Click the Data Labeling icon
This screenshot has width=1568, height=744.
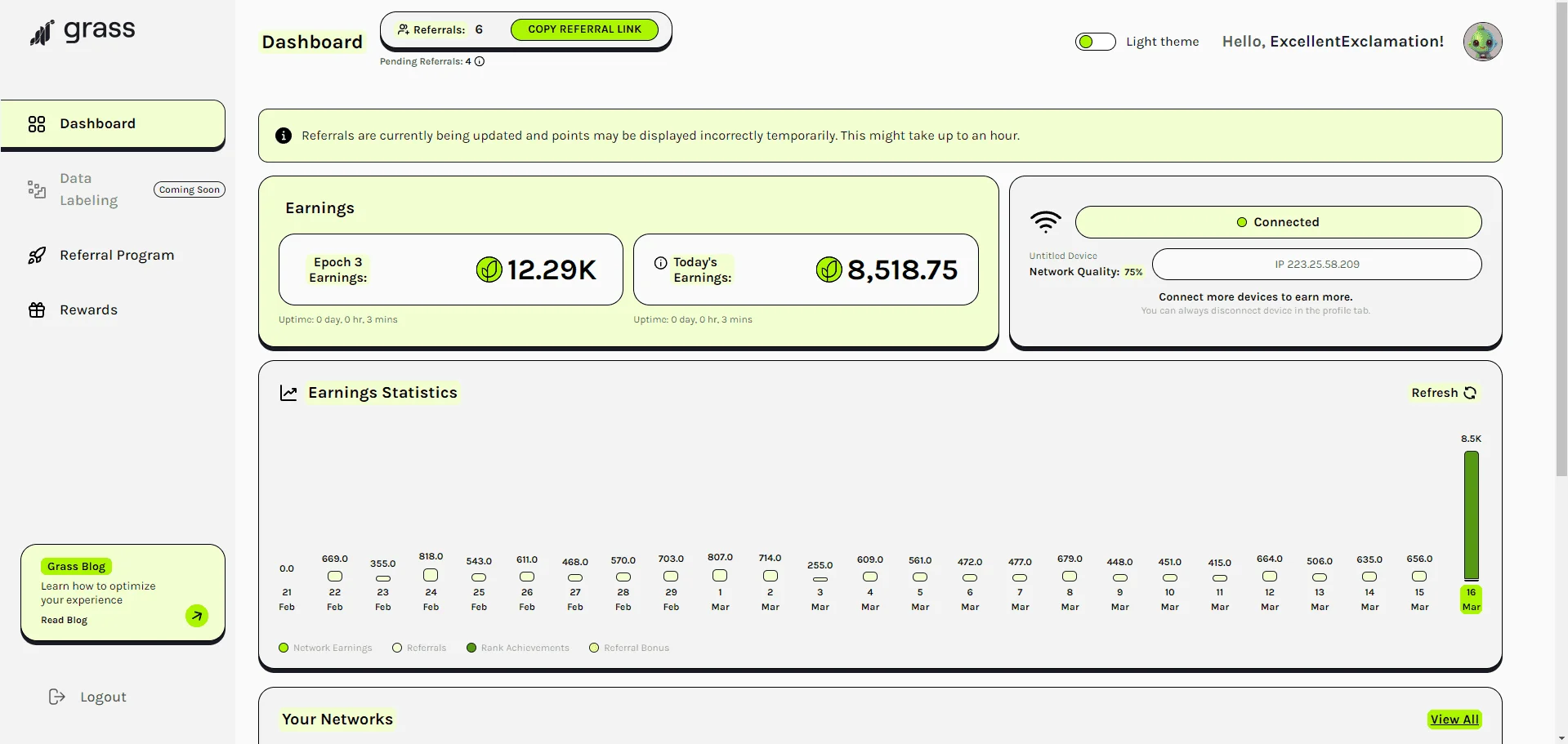click(37, 189)
